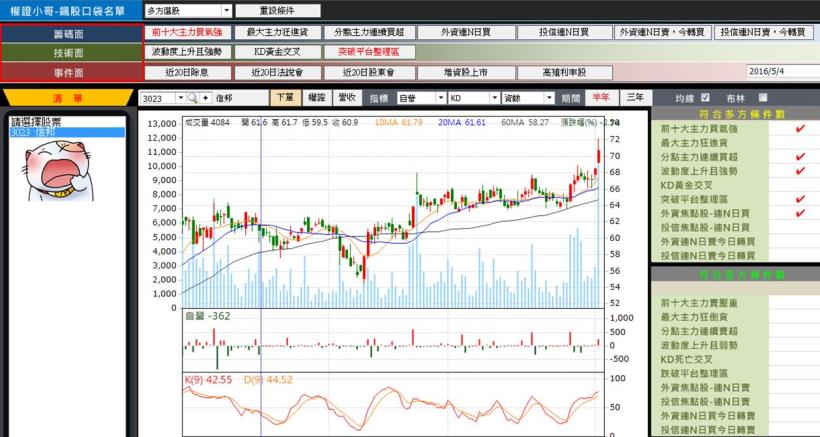Click the 分點主力連續買超 row in the bullish conditions
820x437 pixels.
tap(735, 157)
